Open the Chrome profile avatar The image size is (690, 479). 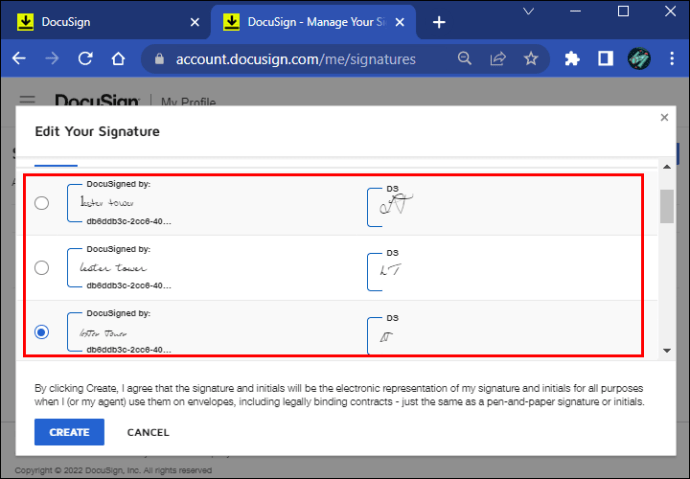[x=639, y=59]
